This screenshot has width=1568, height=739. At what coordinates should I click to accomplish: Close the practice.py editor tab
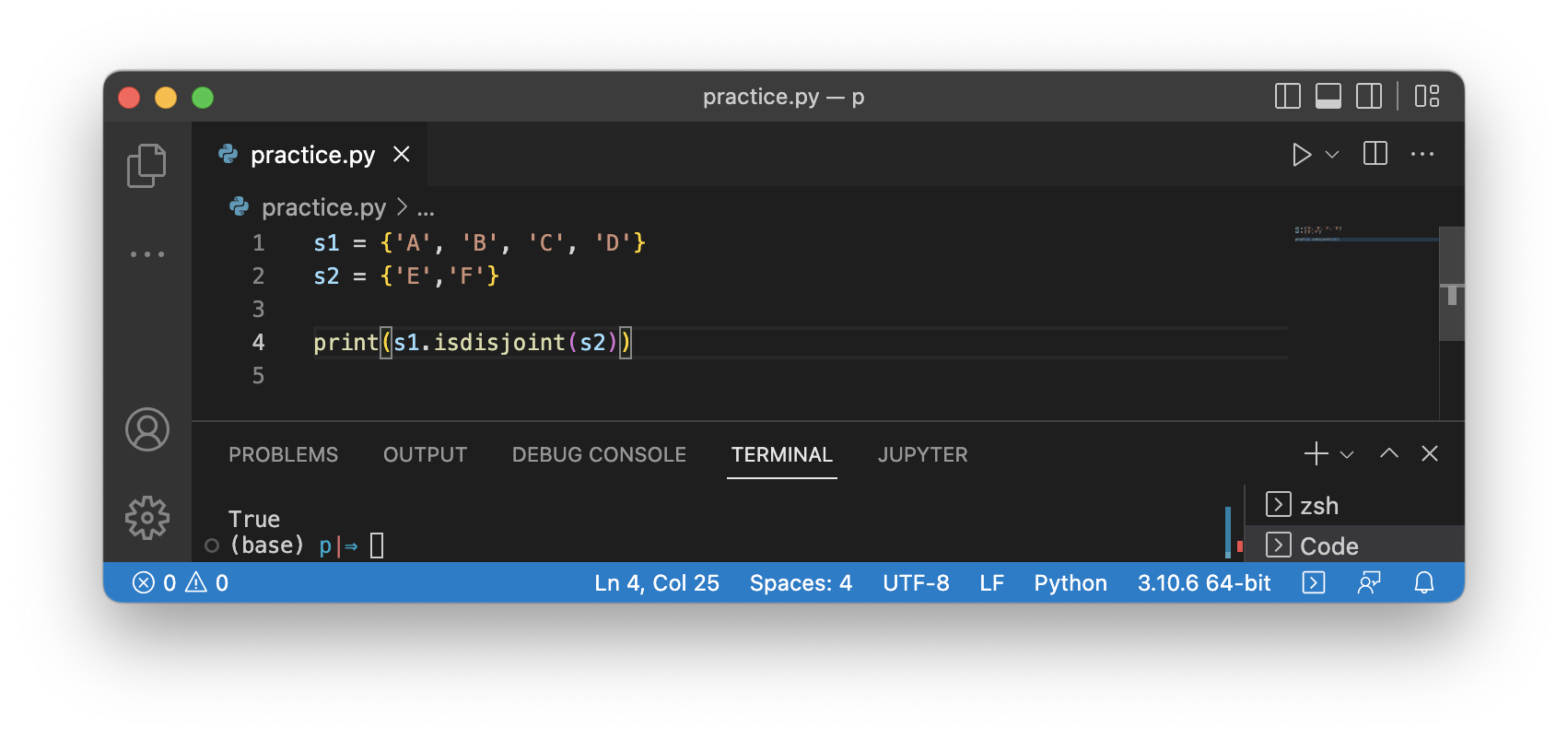click(x=402, y=154)
